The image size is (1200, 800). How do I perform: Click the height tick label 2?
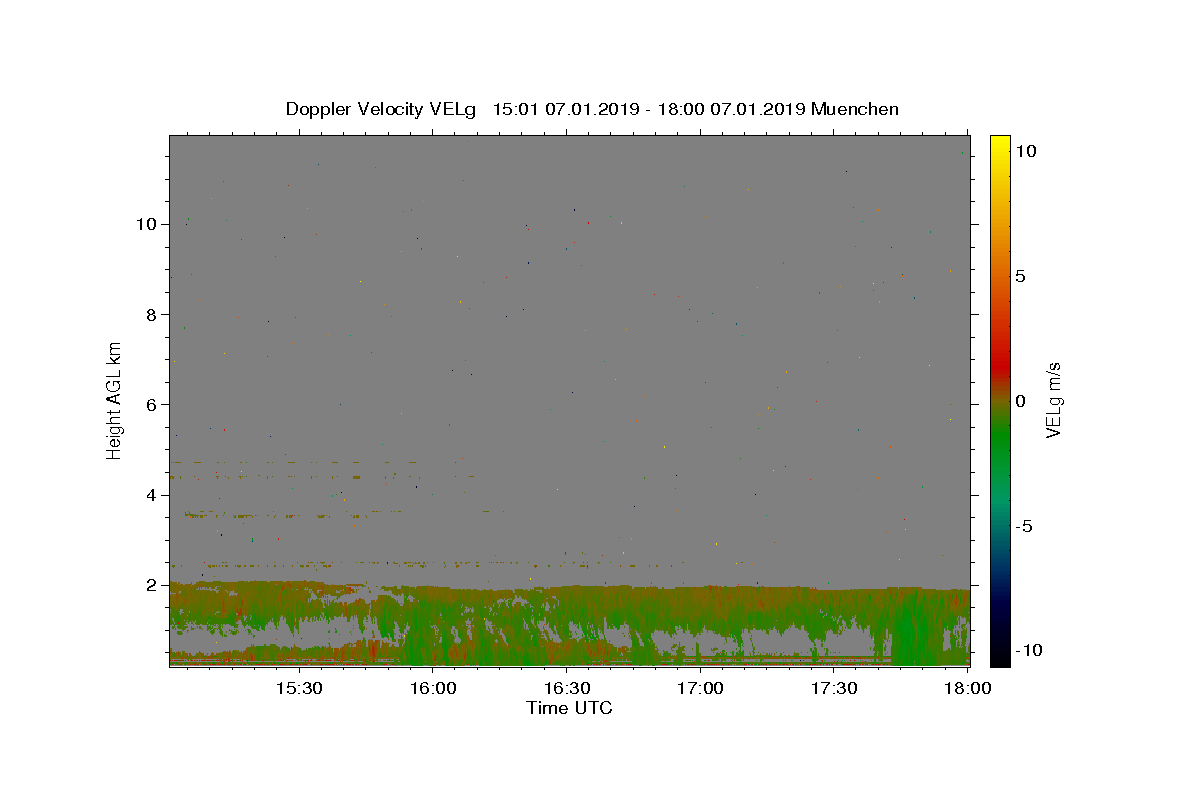click(x=152, y=585)
